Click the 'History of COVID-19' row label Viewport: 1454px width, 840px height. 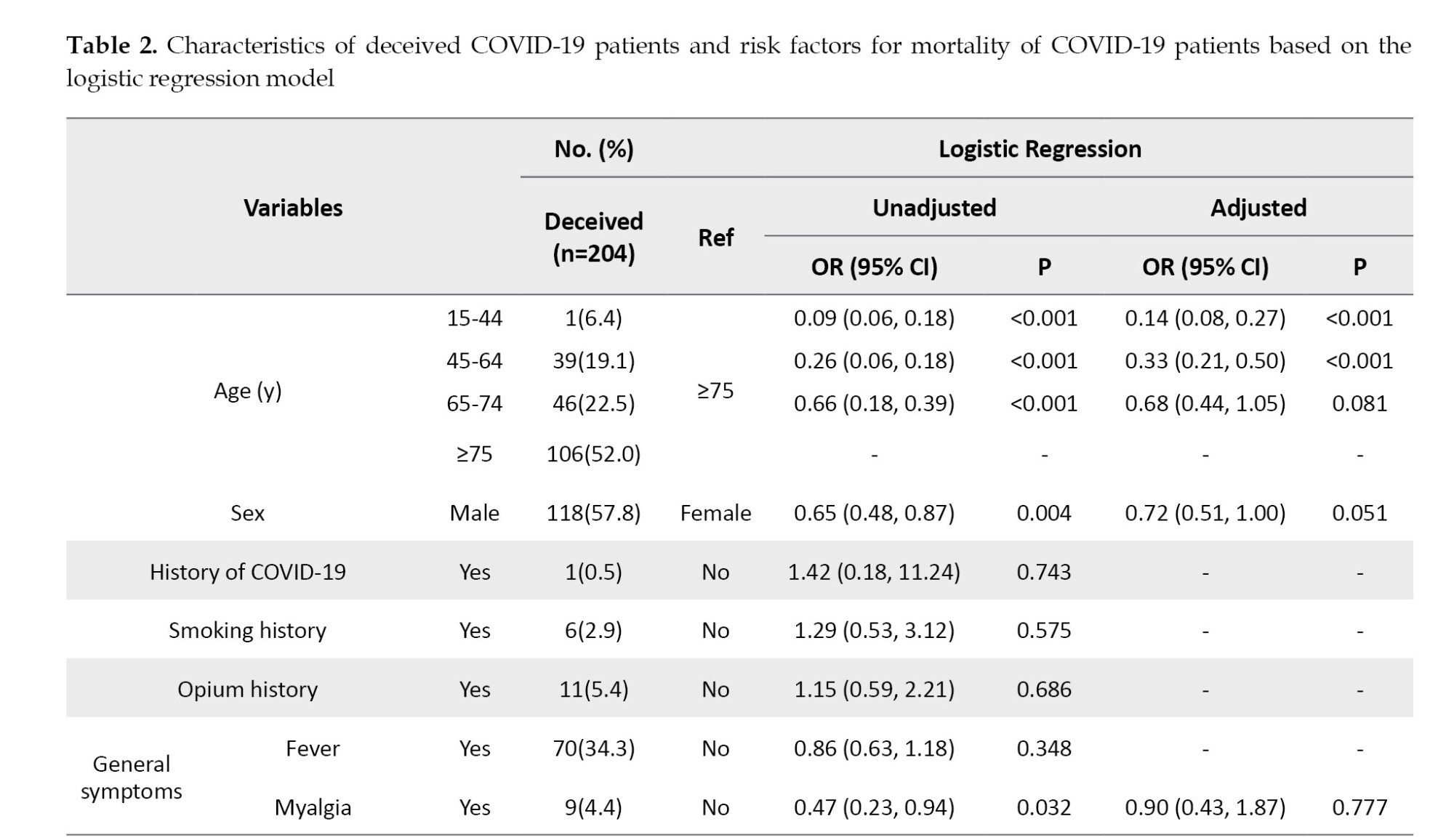pyautogui.click(x=247, y=572)
